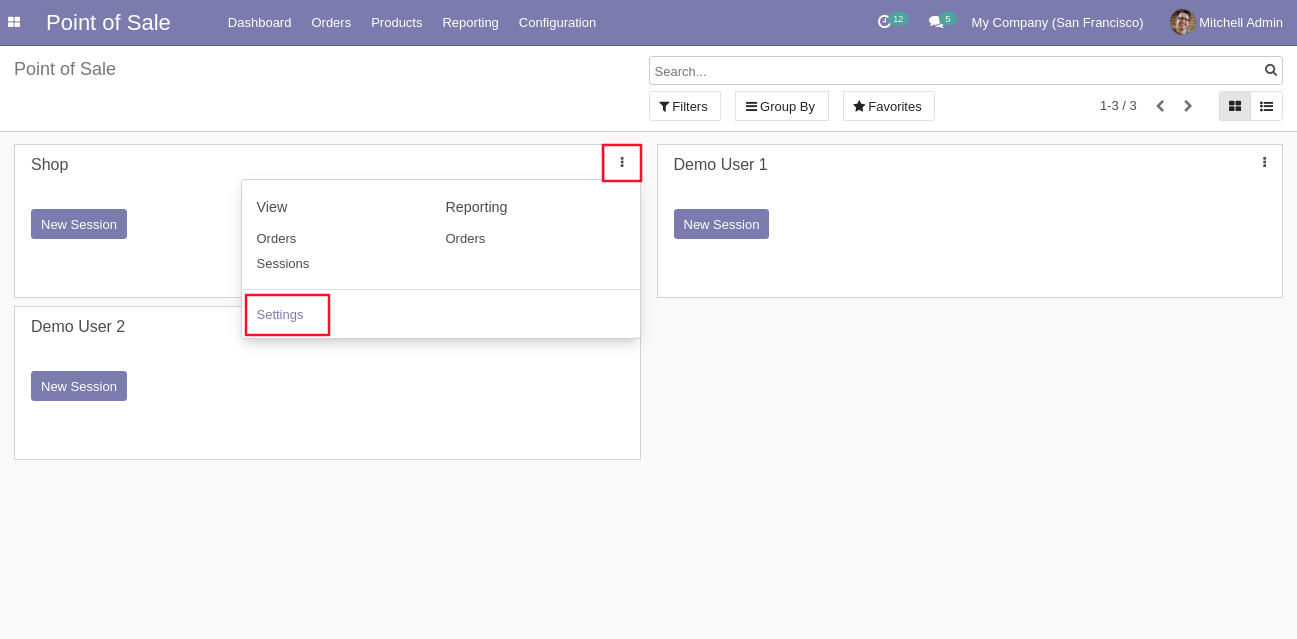Open the Dashboard menu

(x=260, y=22)
